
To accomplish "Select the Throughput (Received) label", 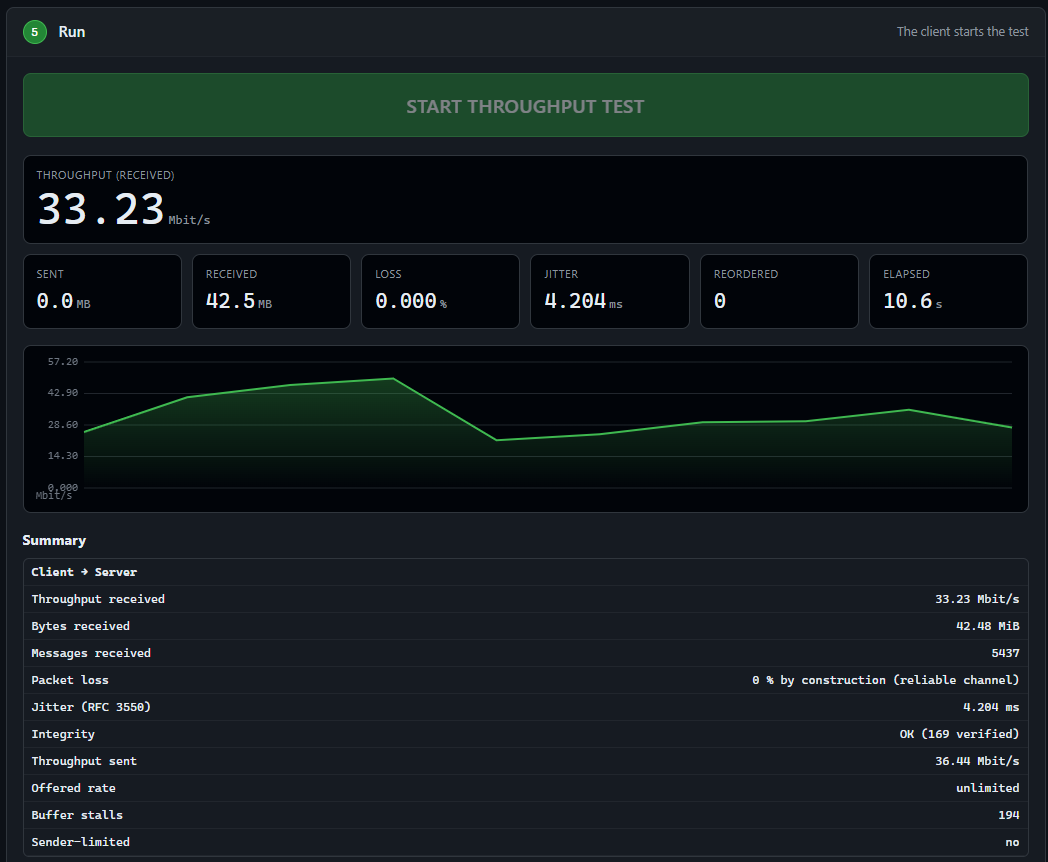I will click(105, 175).
